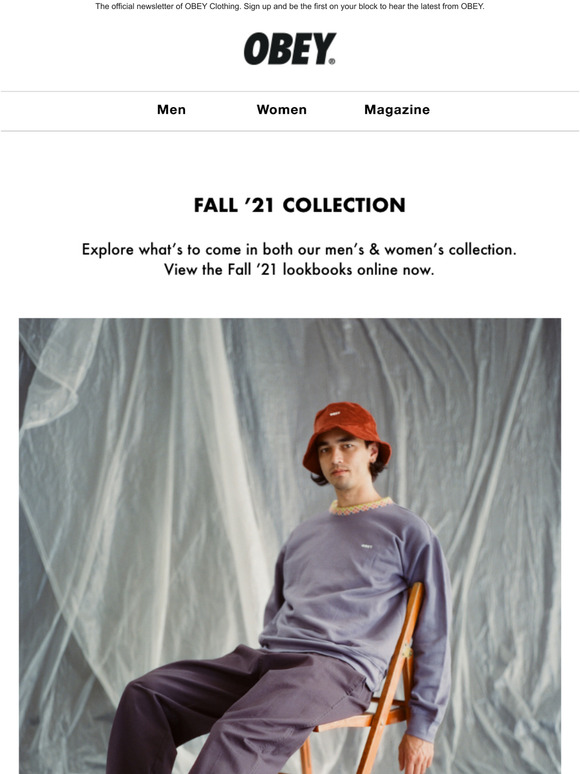This screenshot has width=580, height=774.
Task: Click the OBEY logo at top
Action: pyautogui.click(x=290, y=48)
